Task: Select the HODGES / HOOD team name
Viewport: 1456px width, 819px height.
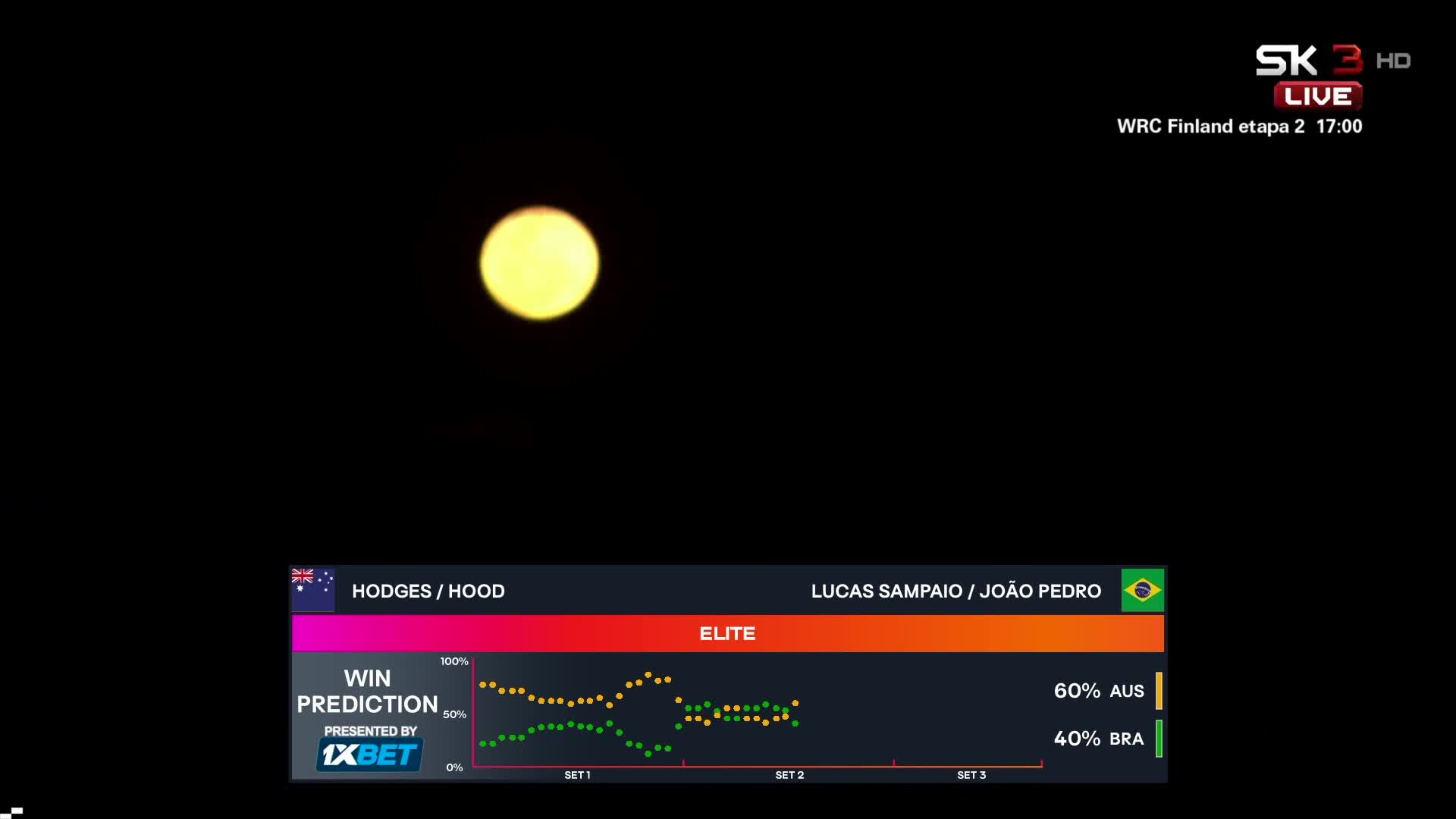Action: 428,591
